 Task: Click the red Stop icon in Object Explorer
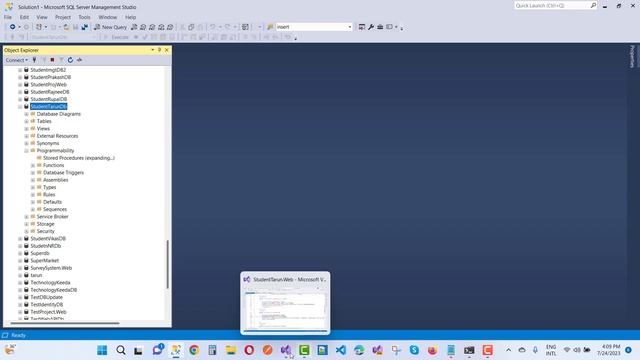coord(52,60)
